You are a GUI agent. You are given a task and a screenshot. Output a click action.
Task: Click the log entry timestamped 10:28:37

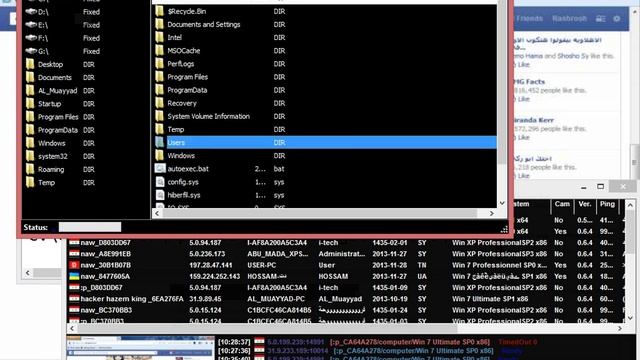[x=378, y=342]
